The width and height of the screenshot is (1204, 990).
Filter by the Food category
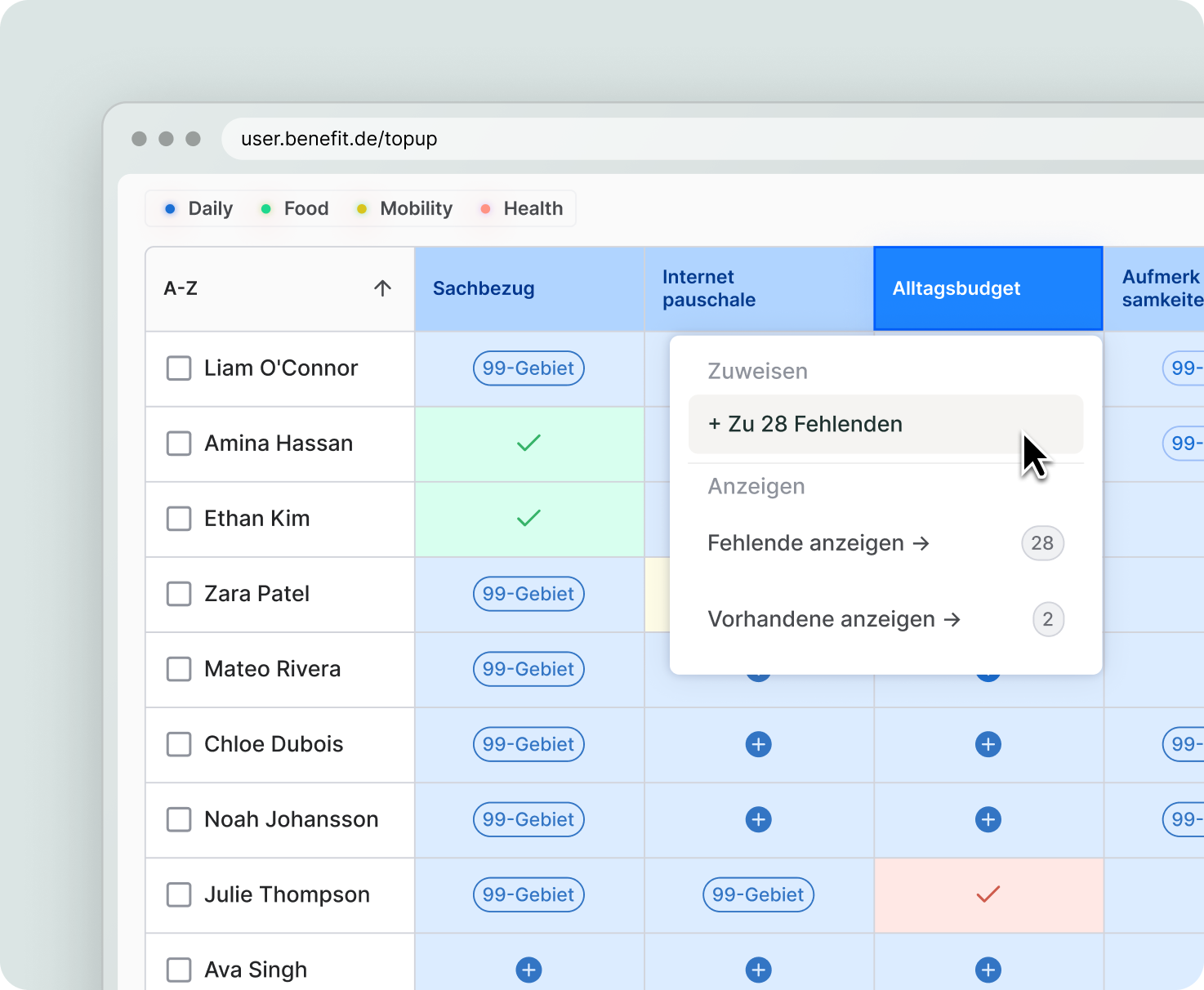pos(294,208)
